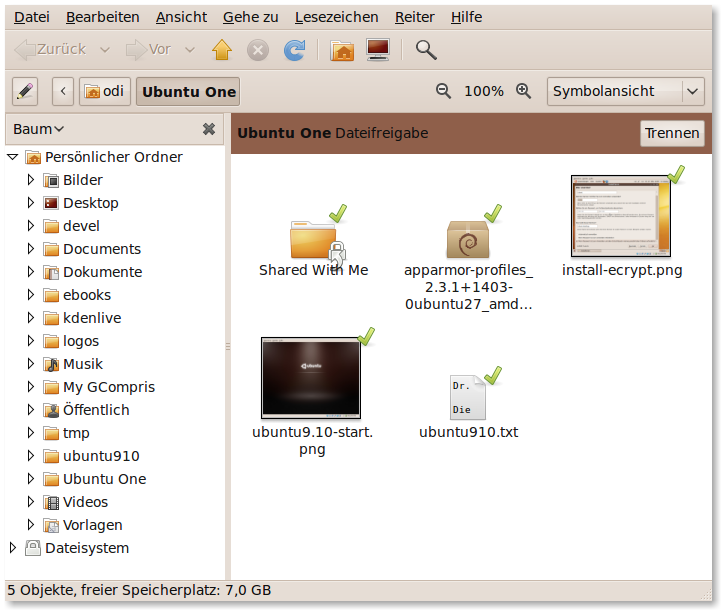The height and width of the screenshot is (610, 721).
Task: Open the Computer location icon
Action: pos(378,50)
